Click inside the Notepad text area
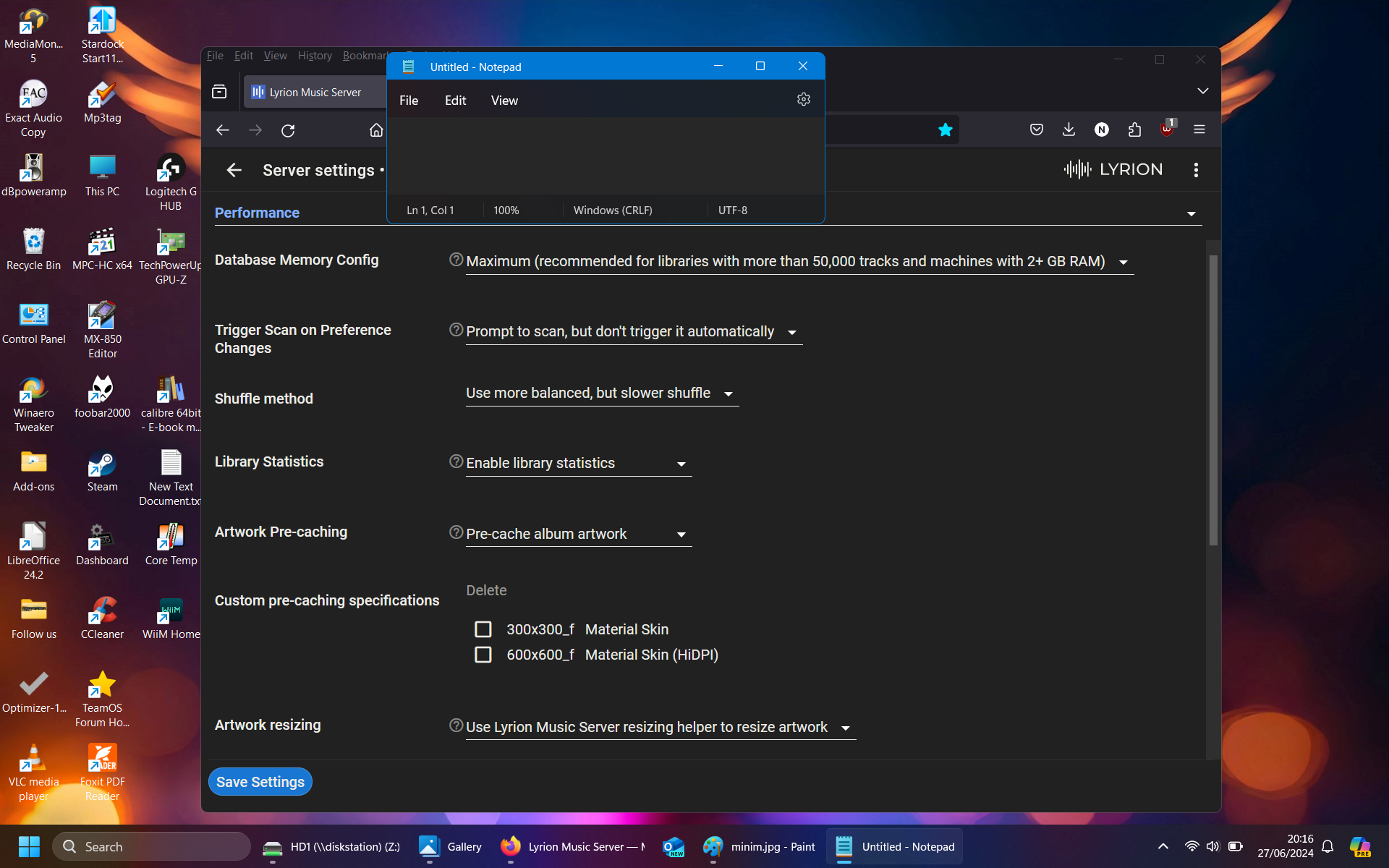Screen dimensions: 1389x868 [x=606, y=156]
